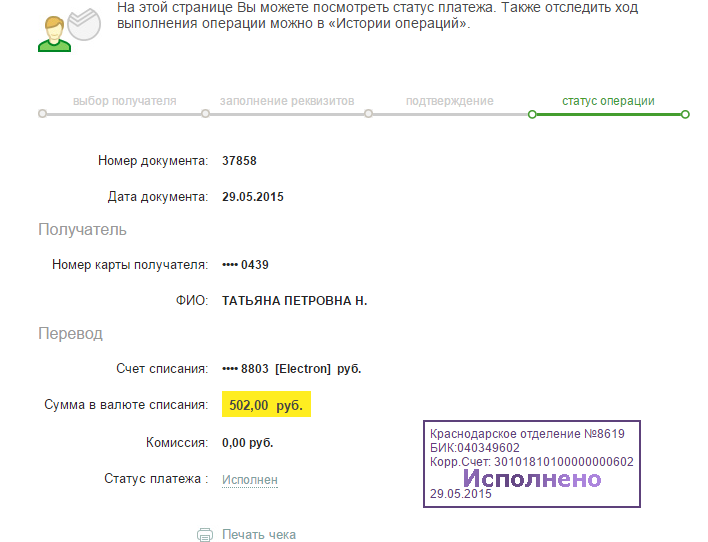
Task: Click the Перевод section heading
Action: tap(70, 333)
